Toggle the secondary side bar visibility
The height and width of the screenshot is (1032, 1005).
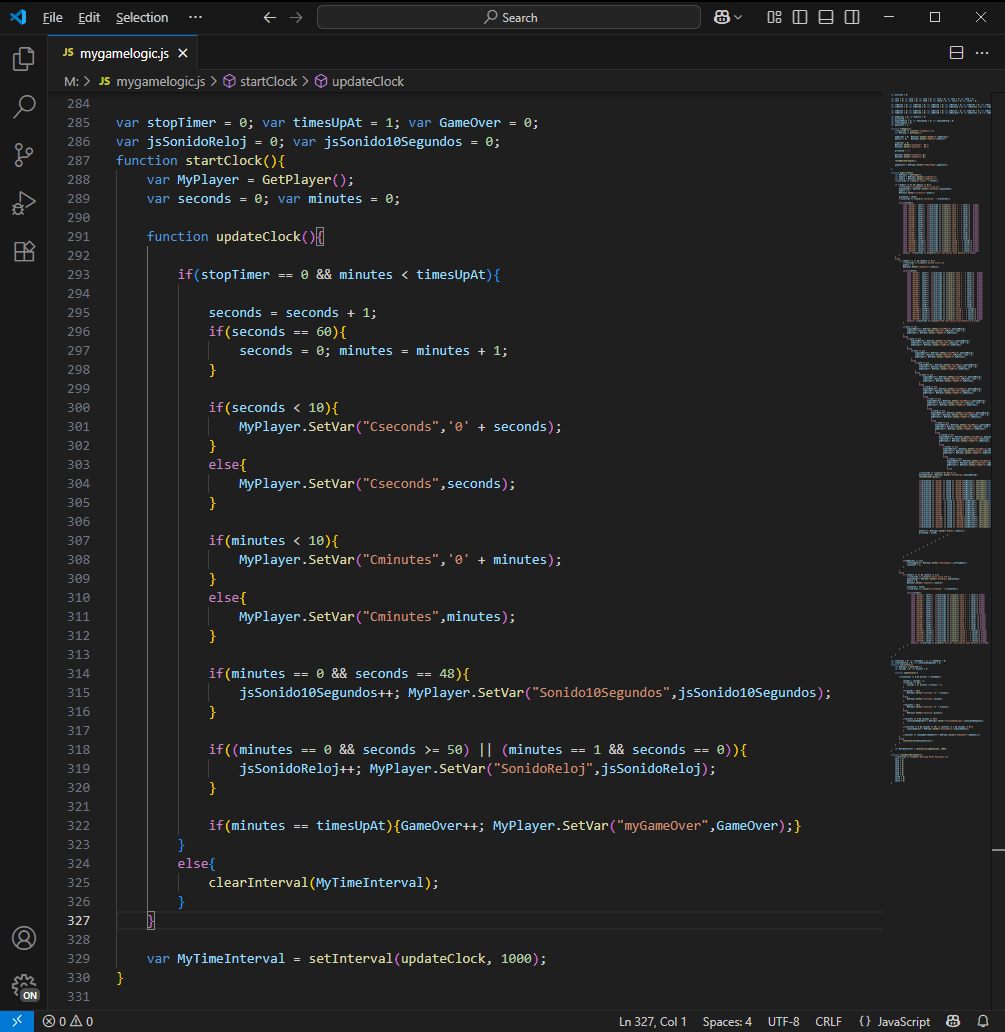pos(851,17)
